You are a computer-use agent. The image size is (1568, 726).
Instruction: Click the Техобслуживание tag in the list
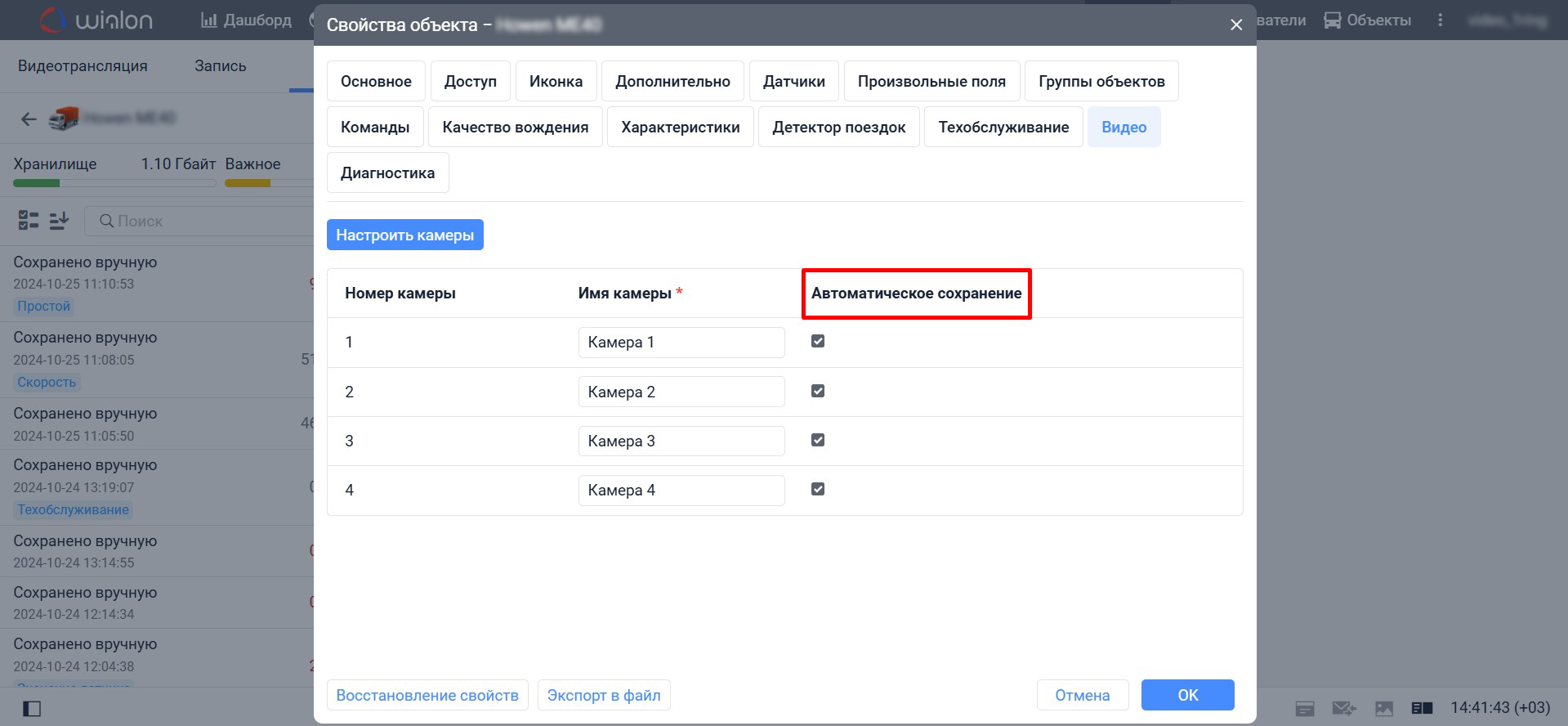coord(74,509)
